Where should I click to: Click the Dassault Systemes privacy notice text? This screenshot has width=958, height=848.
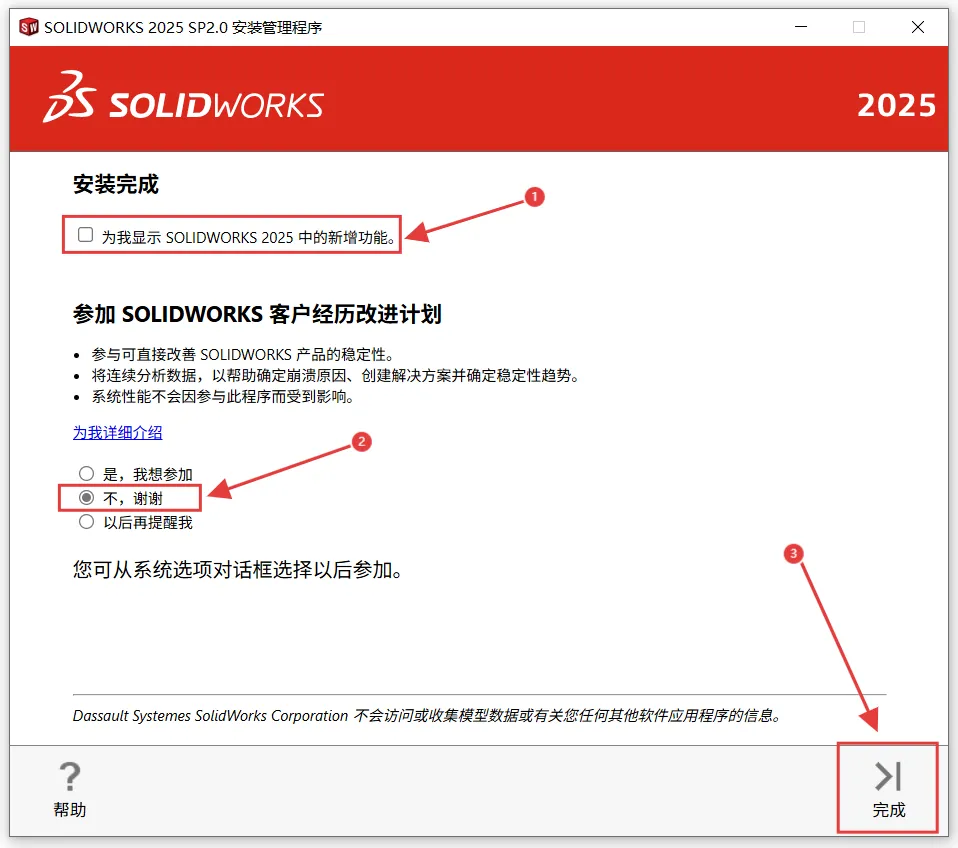click(x=426, y=715)
